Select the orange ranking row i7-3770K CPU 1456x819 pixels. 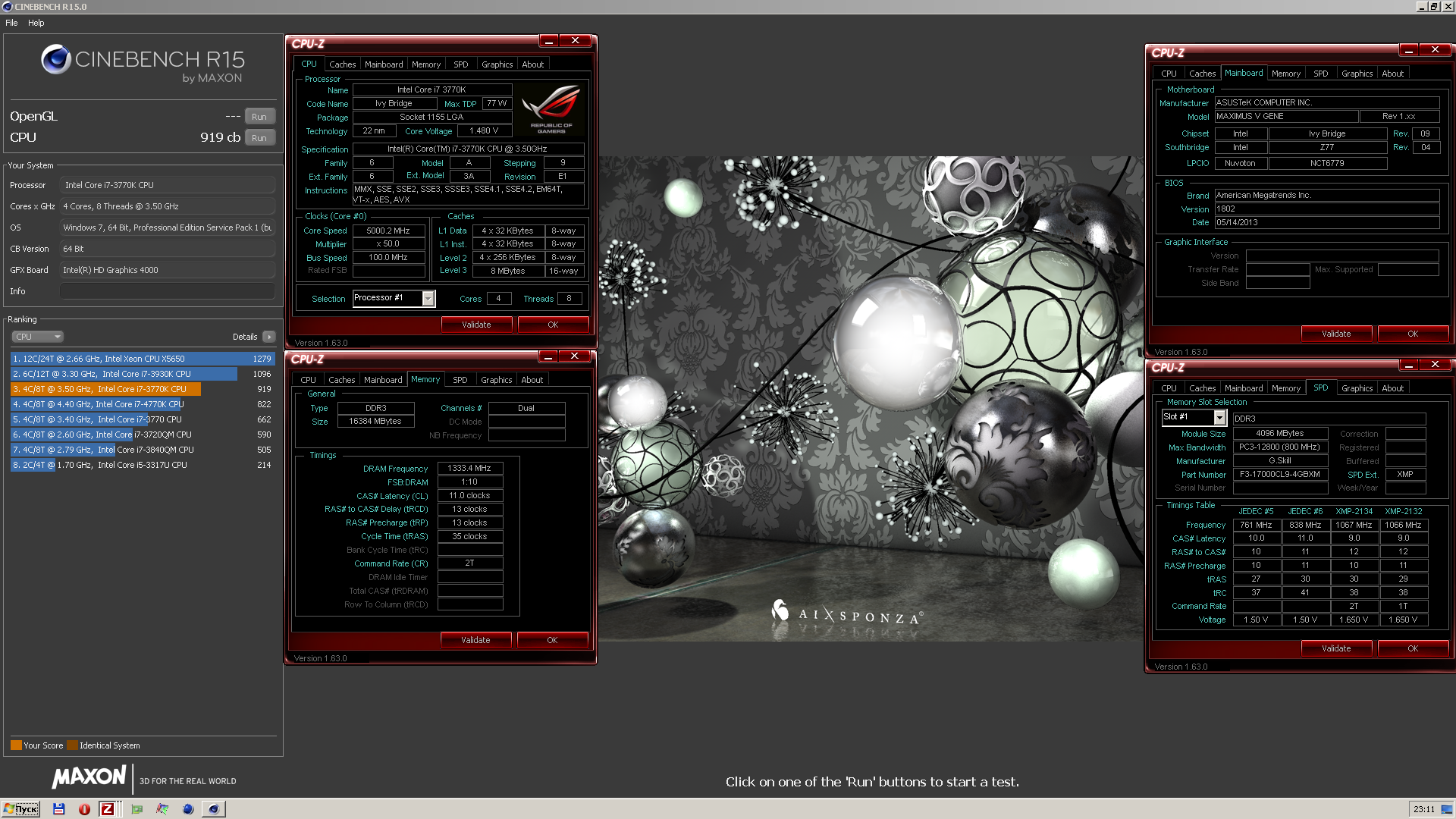(143, 389)
